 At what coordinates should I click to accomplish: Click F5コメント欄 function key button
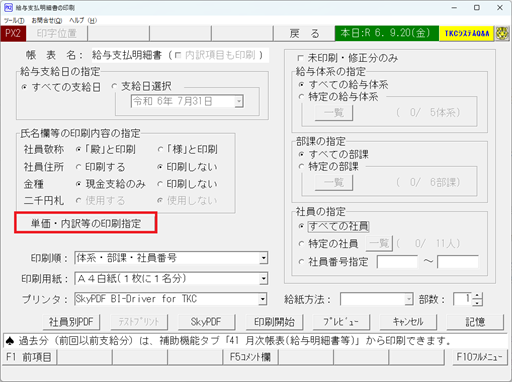(250, 357)
